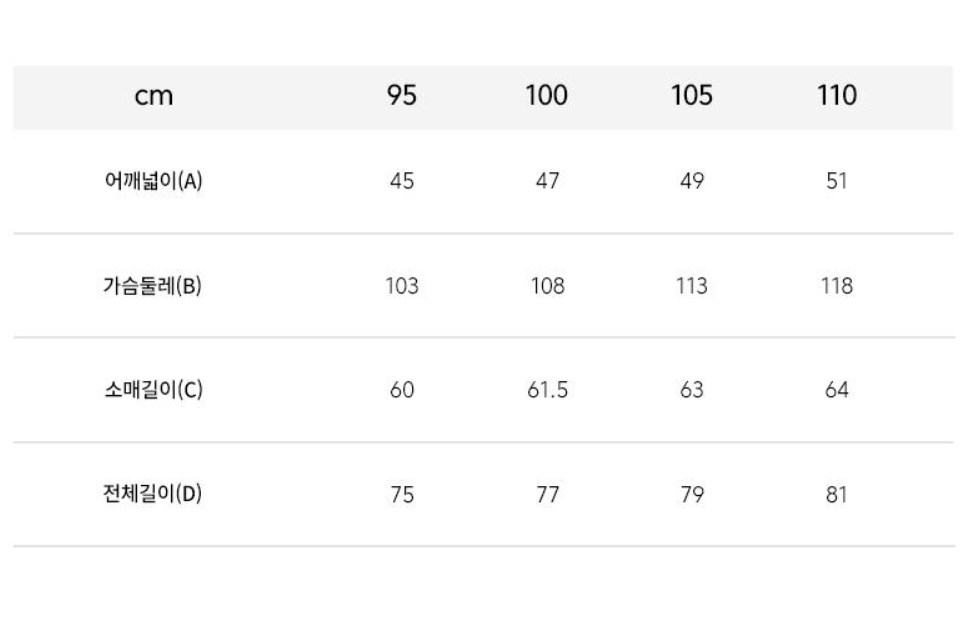Click sleeve length value 64

(837, 389)
